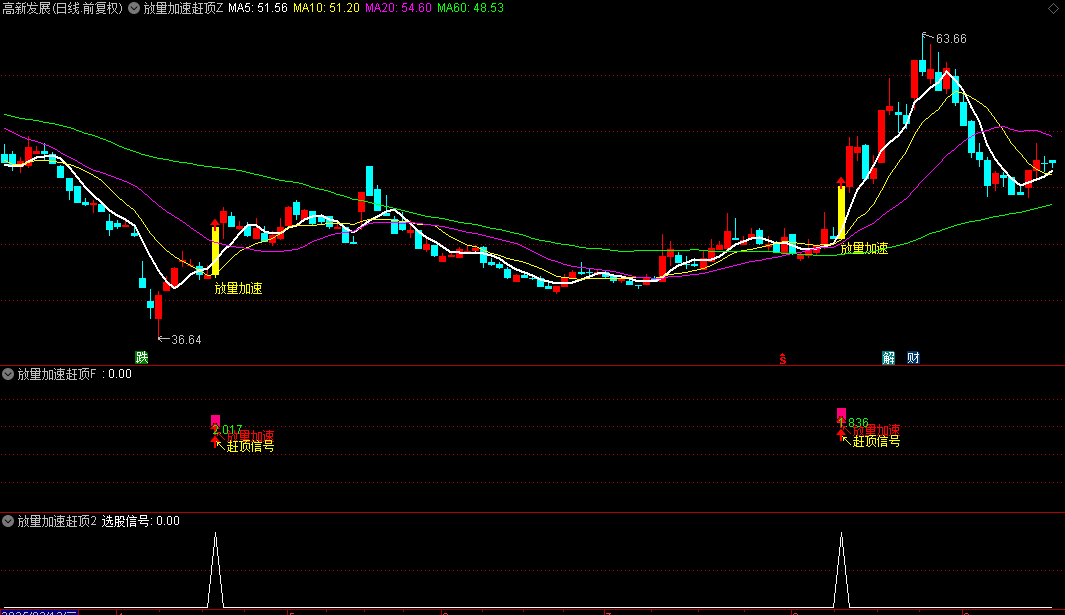Screen dimensions: 1065x615
Task: Click the 放量加速赶顶2 panel name
Action: pos(57,521)
